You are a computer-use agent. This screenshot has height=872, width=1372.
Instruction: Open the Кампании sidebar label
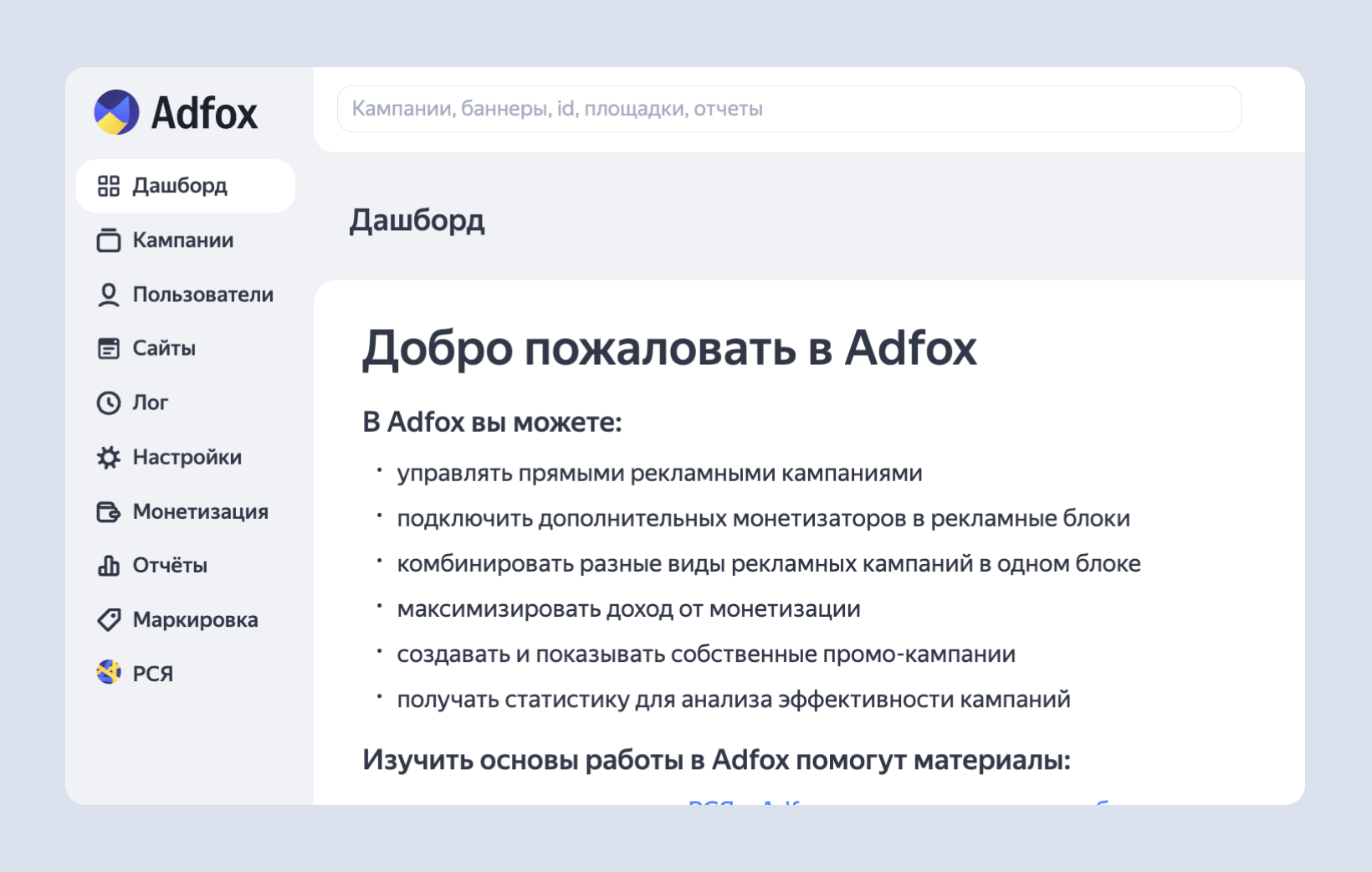coord(183,240)
